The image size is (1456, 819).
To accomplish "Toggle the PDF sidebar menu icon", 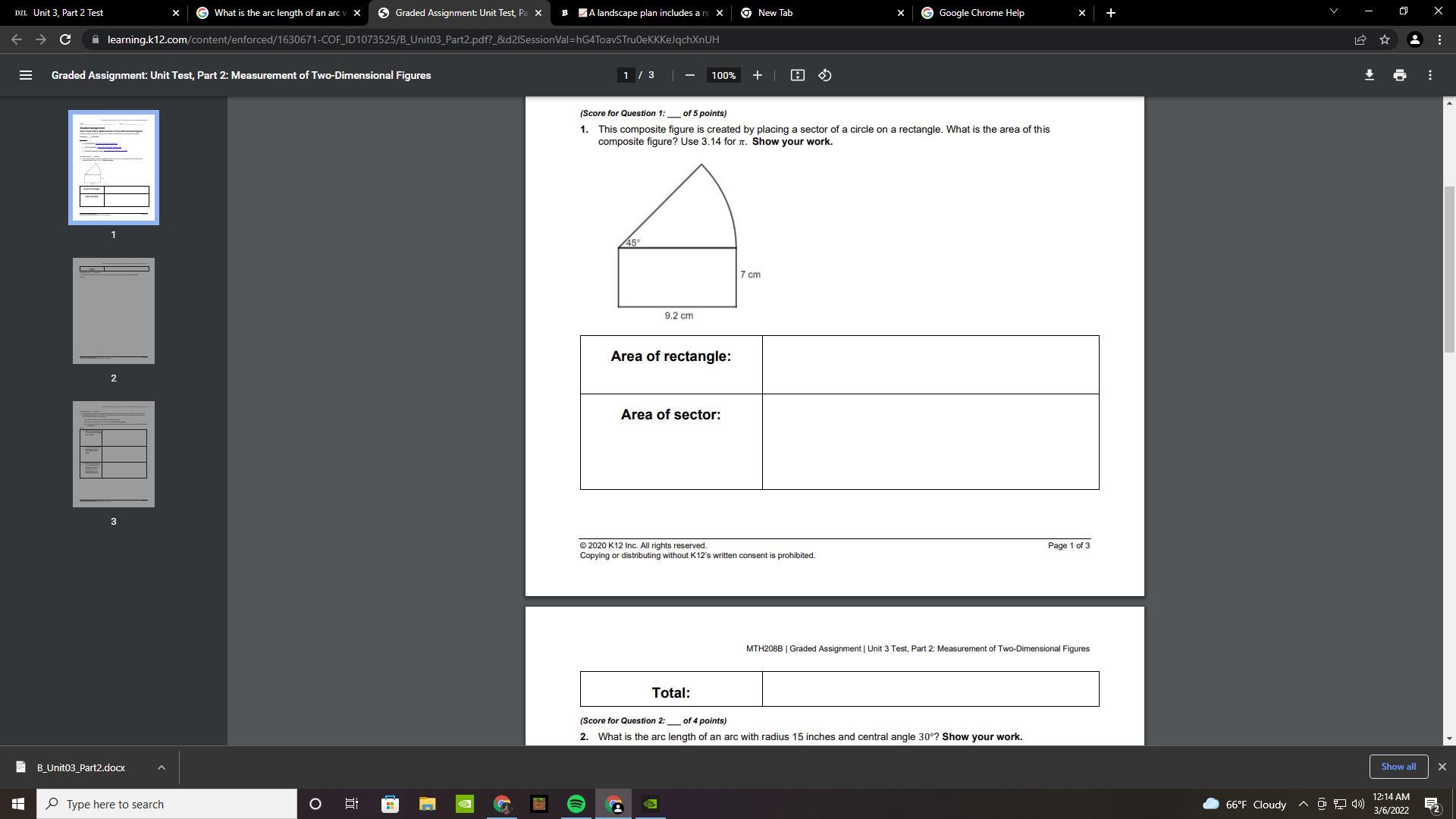I will (25, 75).
